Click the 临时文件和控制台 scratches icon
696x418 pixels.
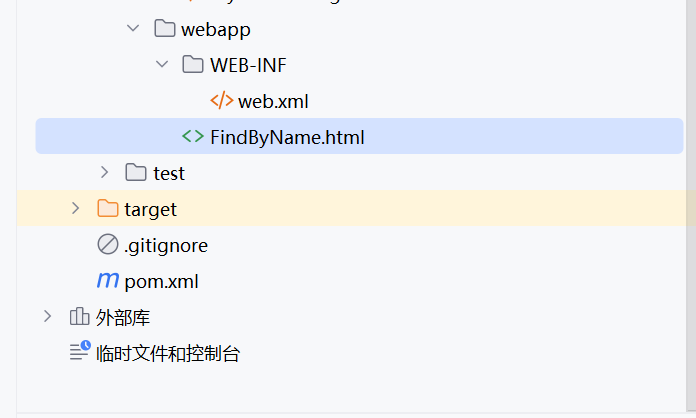pyautogui.click(x=79, y=352)
